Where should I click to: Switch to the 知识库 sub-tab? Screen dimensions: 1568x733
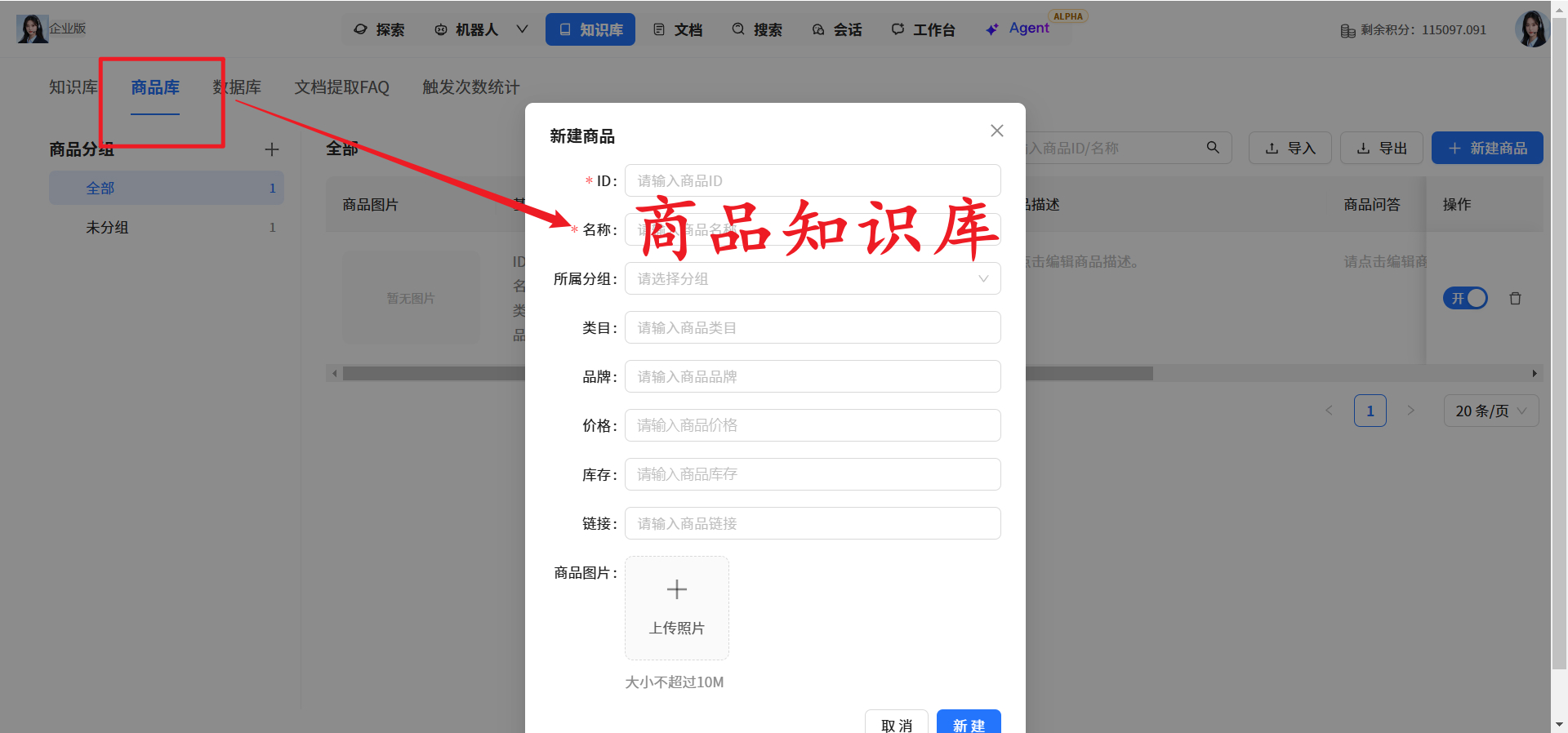pos(73,87)
